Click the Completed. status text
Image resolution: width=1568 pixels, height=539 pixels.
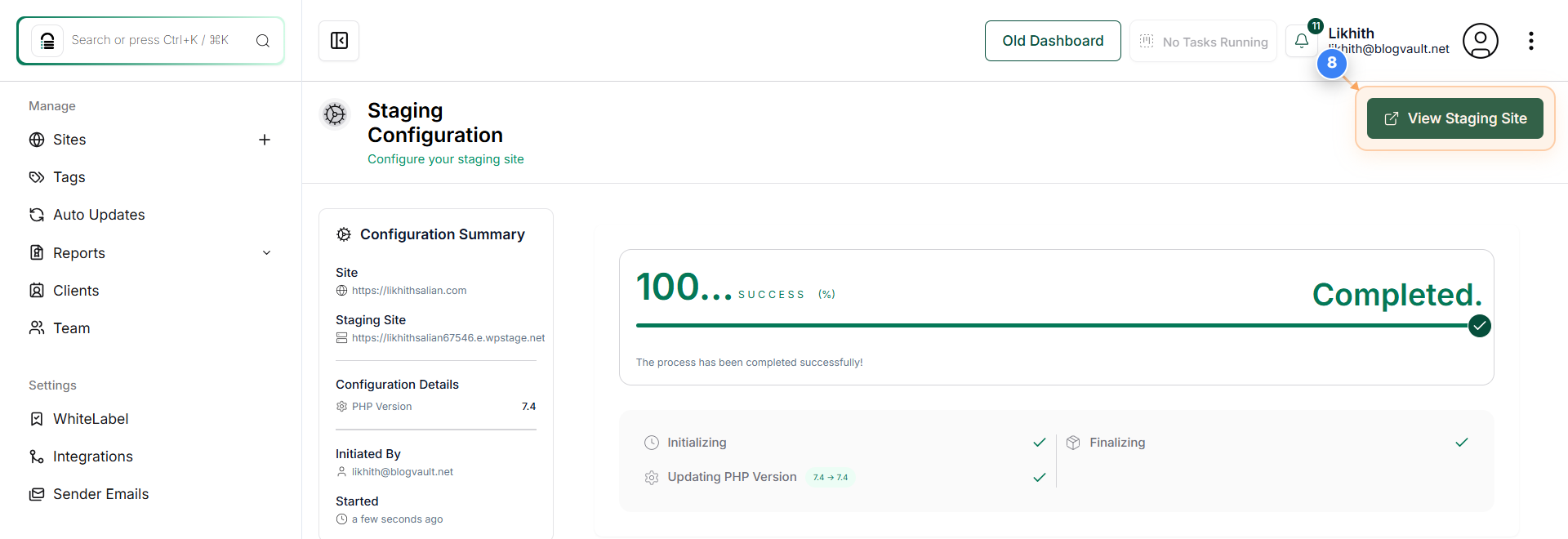tap(1397, 295)
